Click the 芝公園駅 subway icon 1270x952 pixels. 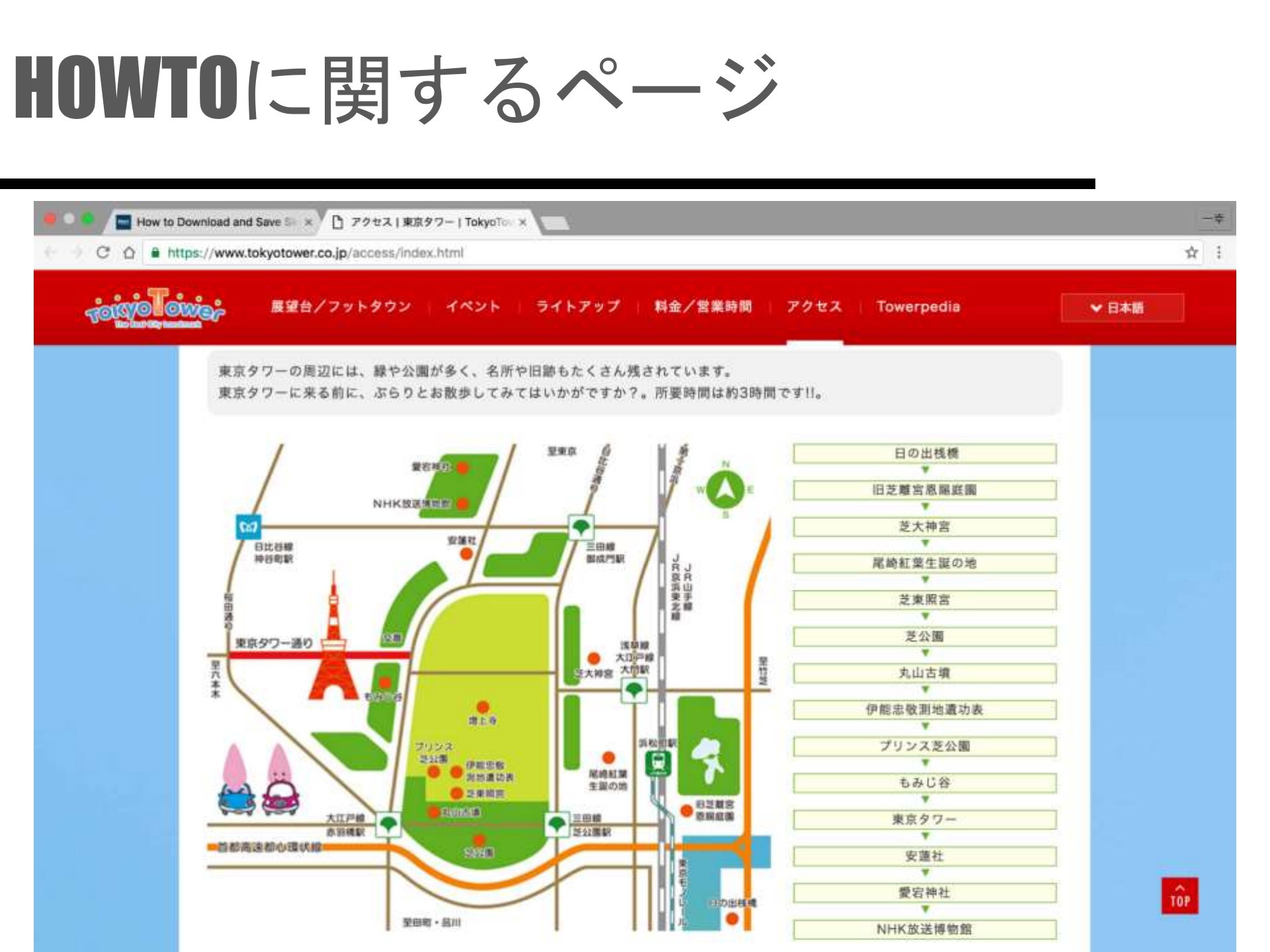[x=557, y=825]
